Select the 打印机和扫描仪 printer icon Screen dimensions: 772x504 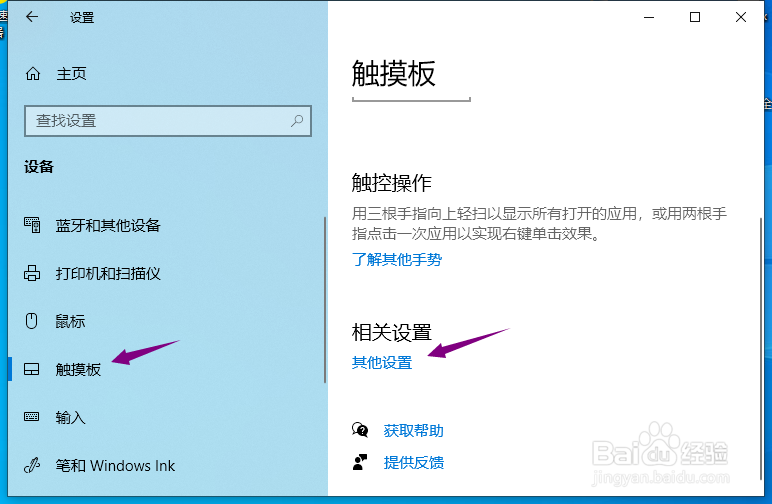click(x=32, y=273)
